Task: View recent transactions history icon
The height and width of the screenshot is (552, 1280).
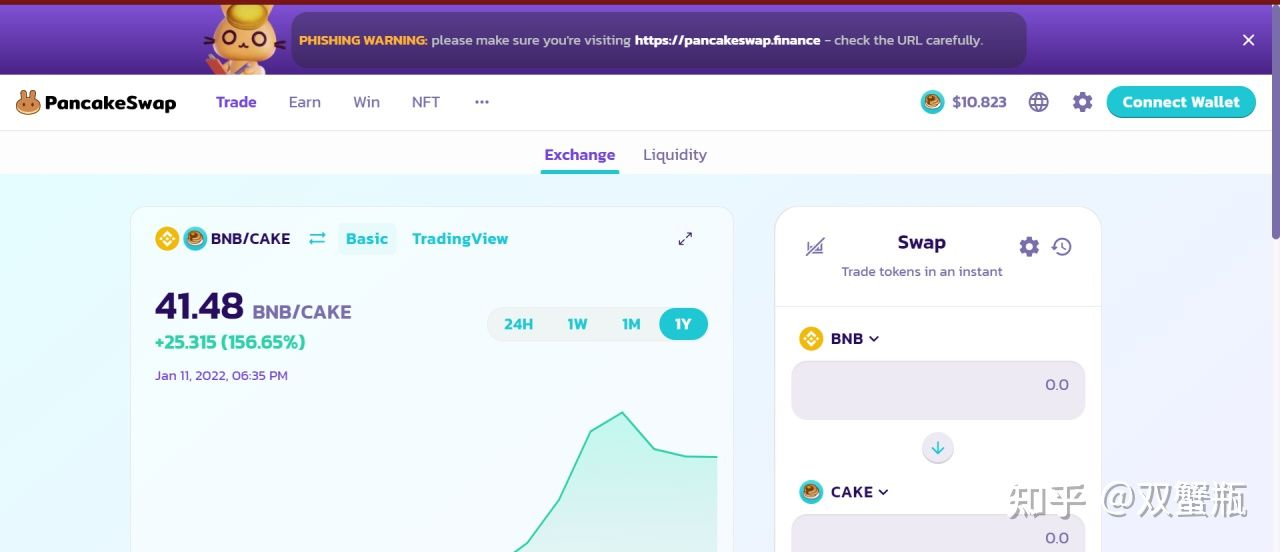Action: pyautogui.click(x=1062, y=247)
